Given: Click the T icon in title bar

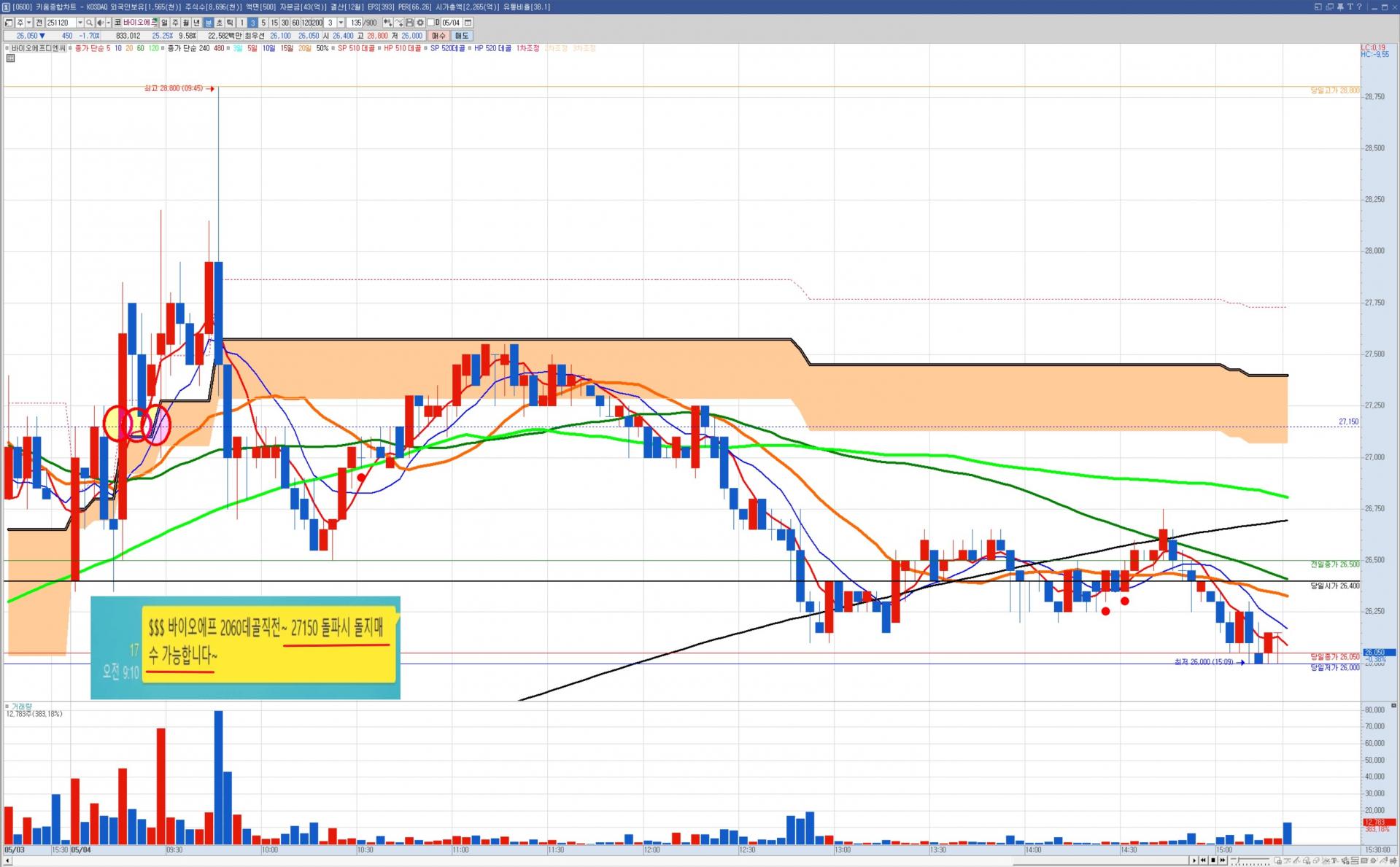Looking at the screenshot, I should 1350,7.
